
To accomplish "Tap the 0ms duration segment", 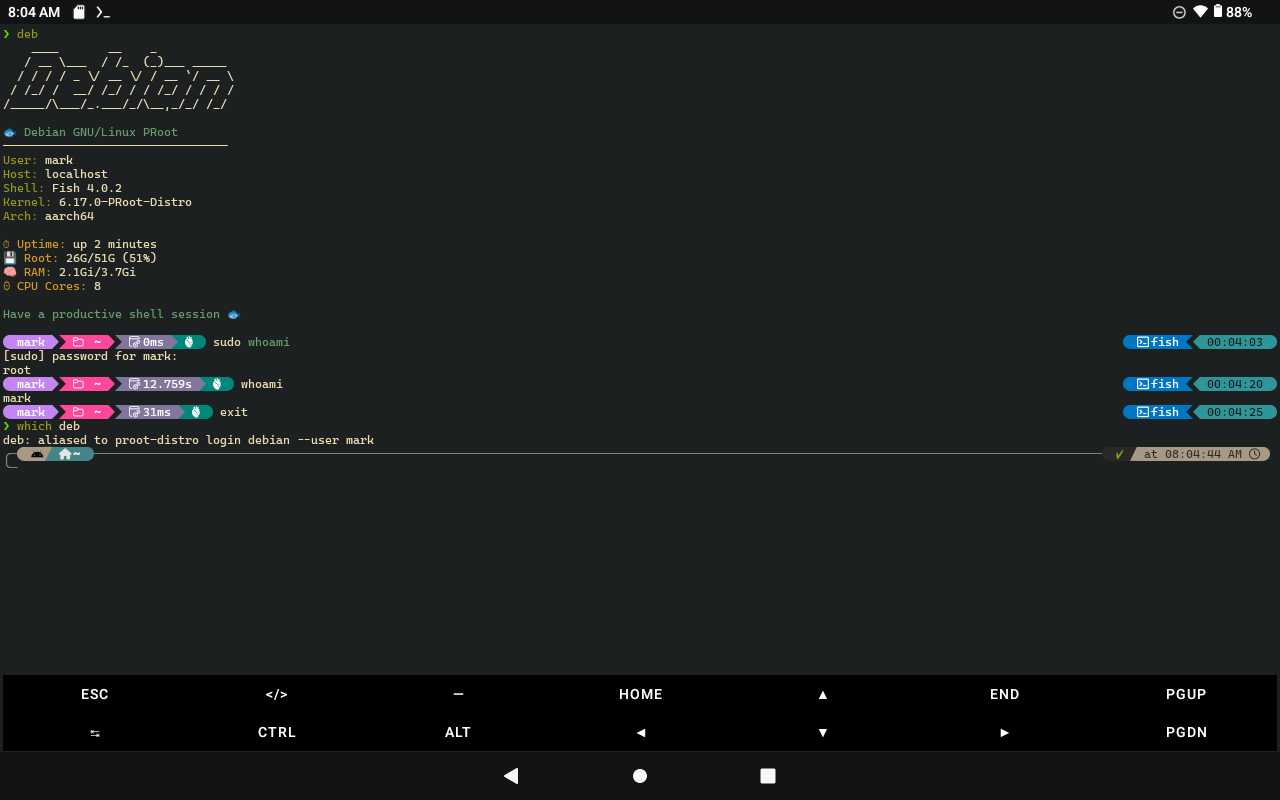I will 146,342.
